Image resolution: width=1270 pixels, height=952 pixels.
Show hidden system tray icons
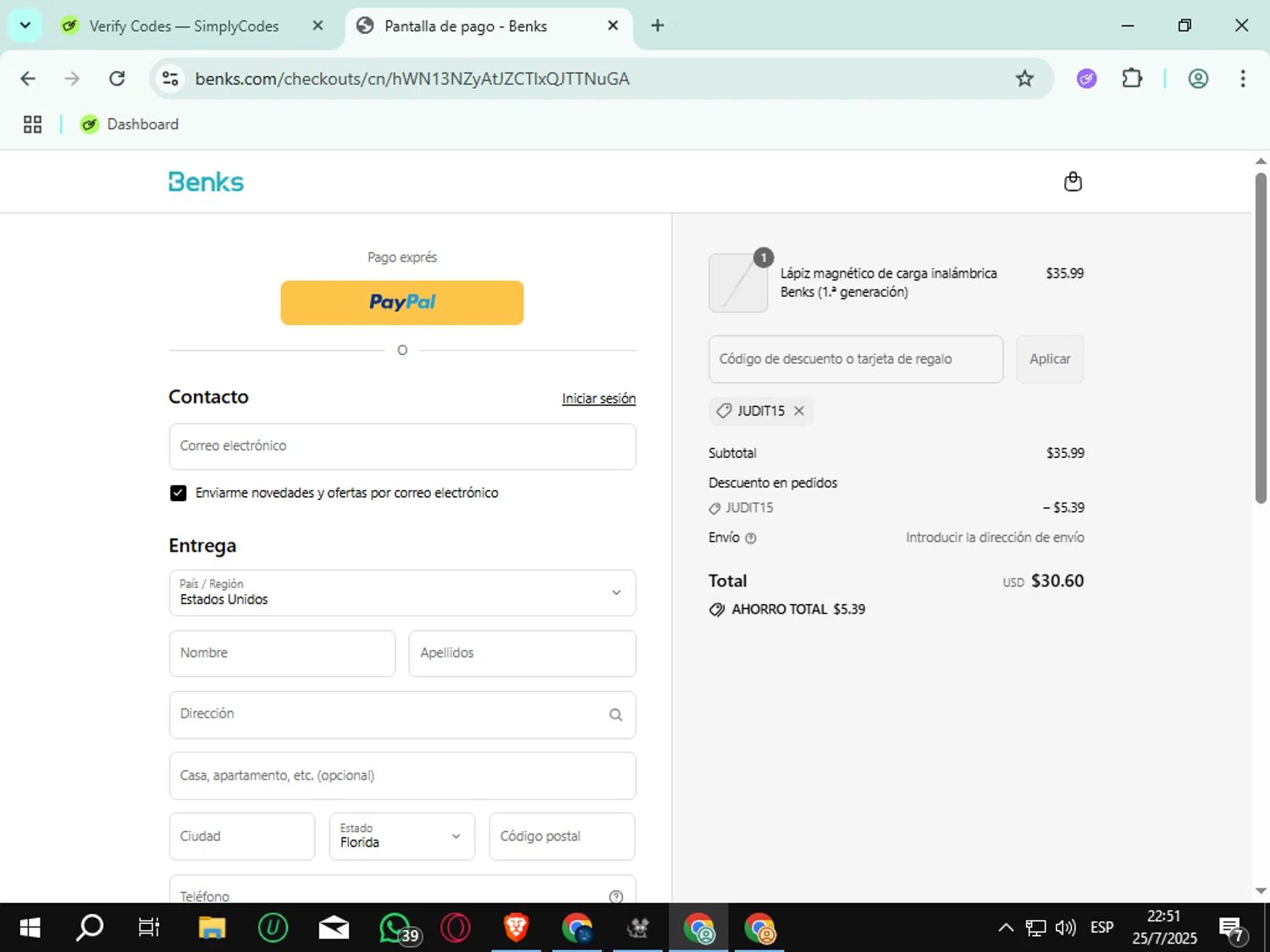(1005, 928)
